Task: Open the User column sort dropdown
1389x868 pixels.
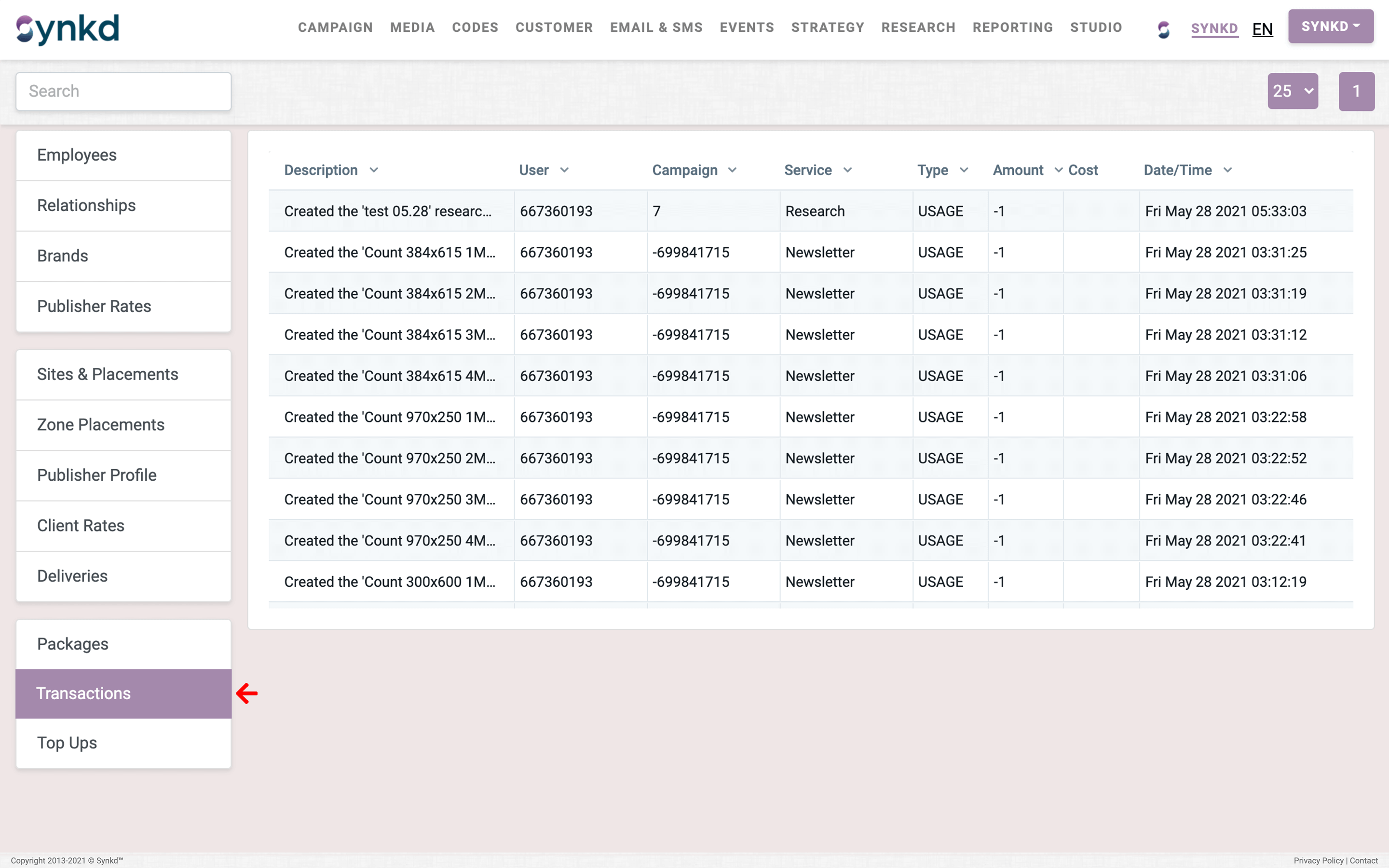Action: tap(566, 170)
